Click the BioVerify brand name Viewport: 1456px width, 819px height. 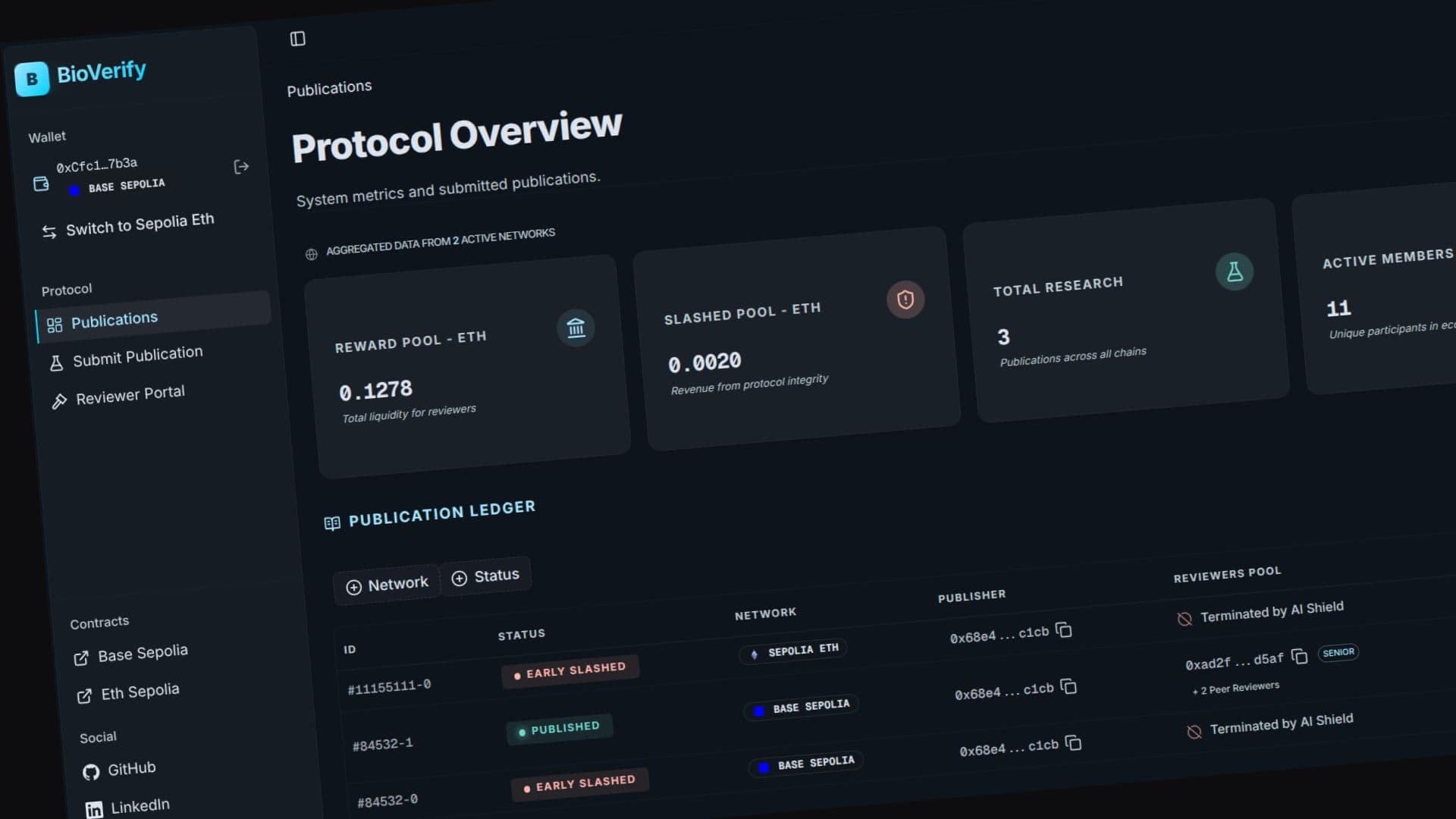tap(102, 72)
